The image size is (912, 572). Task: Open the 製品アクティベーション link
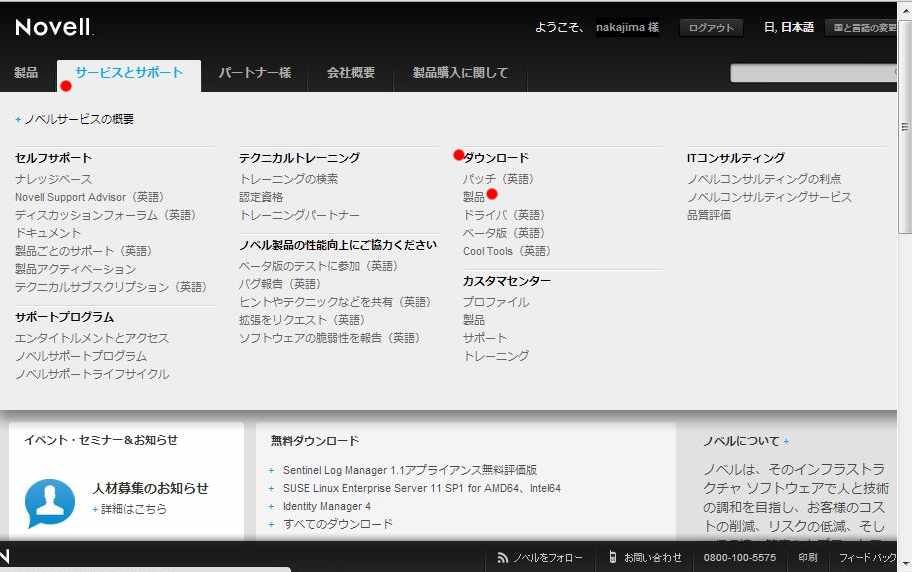click(x=76, y=269)
